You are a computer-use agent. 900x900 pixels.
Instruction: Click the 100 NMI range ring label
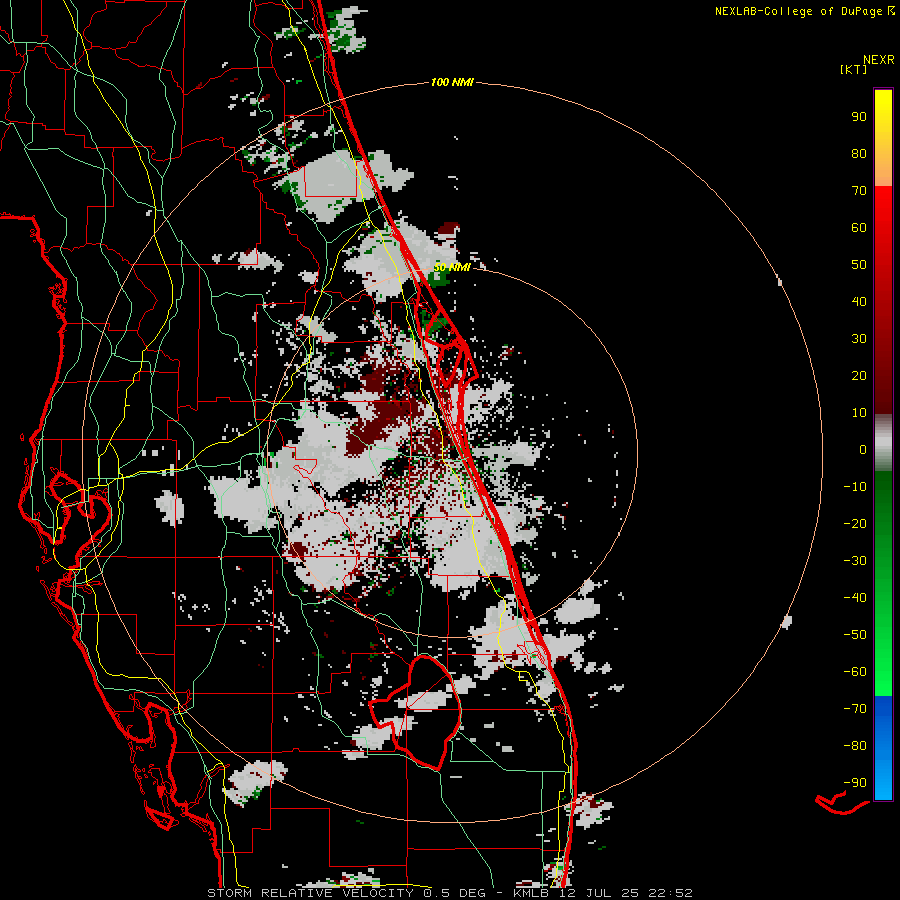tap(452, 83)
